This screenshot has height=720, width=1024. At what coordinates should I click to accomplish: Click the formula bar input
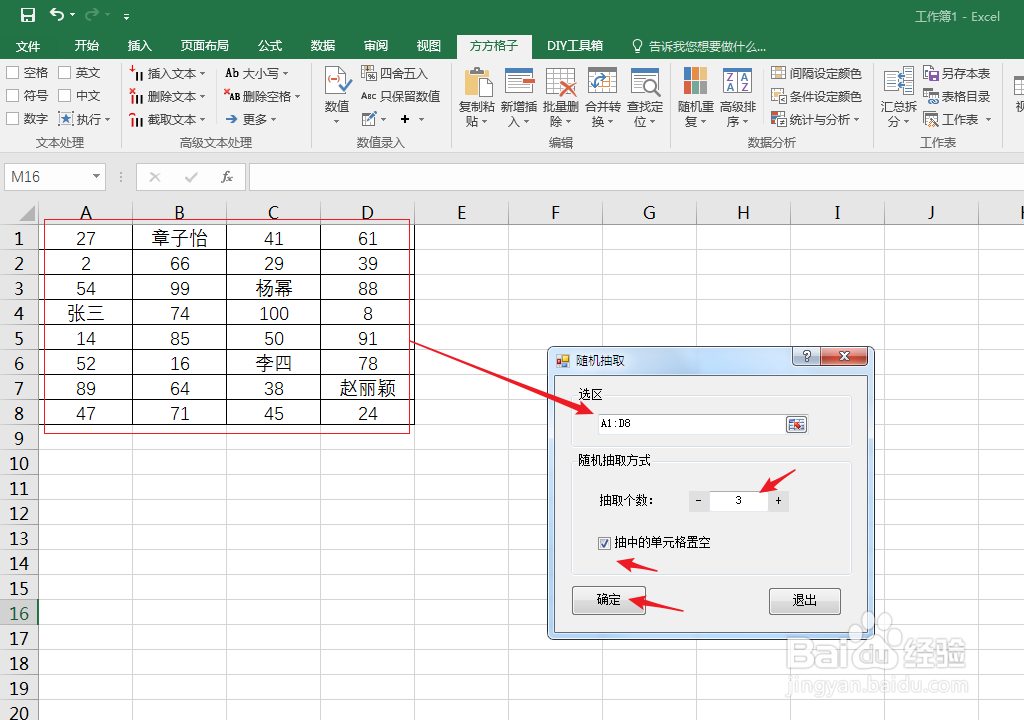[x=636, y=177]
